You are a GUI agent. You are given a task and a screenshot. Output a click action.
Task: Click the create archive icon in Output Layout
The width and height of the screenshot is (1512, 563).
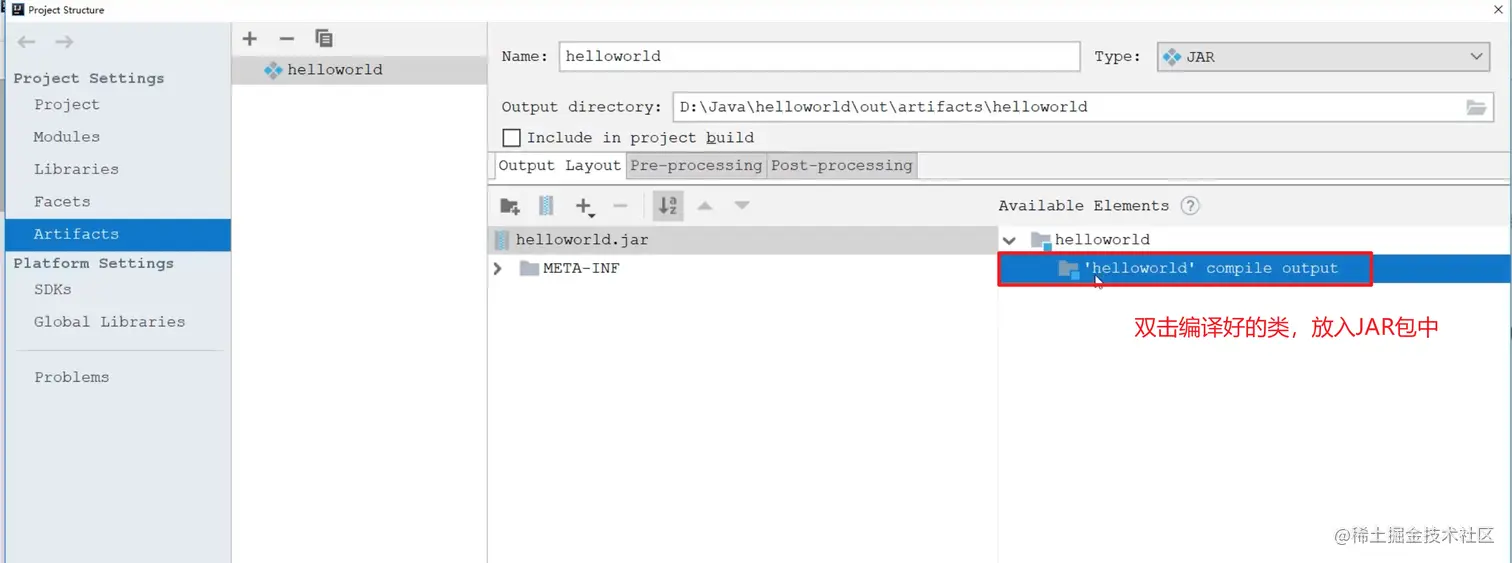point(546,206)
